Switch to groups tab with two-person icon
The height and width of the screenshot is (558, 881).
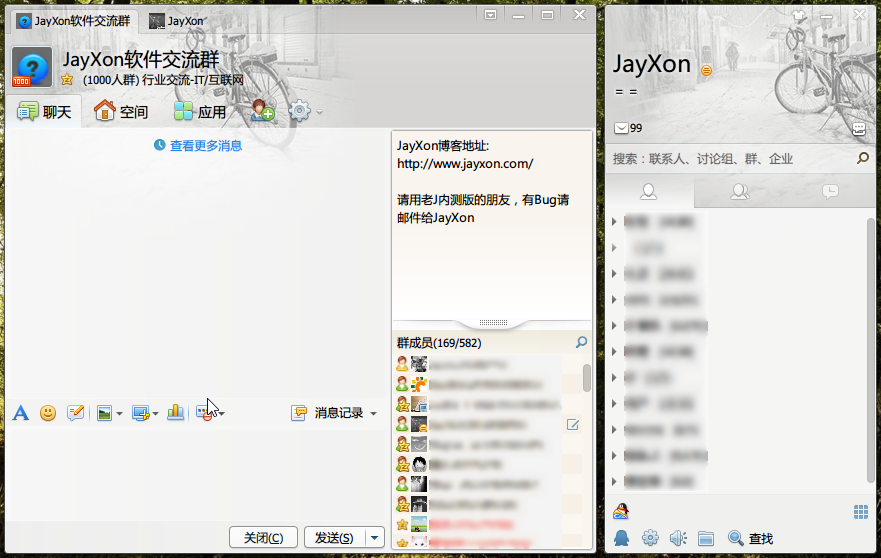tap(739, 192)
